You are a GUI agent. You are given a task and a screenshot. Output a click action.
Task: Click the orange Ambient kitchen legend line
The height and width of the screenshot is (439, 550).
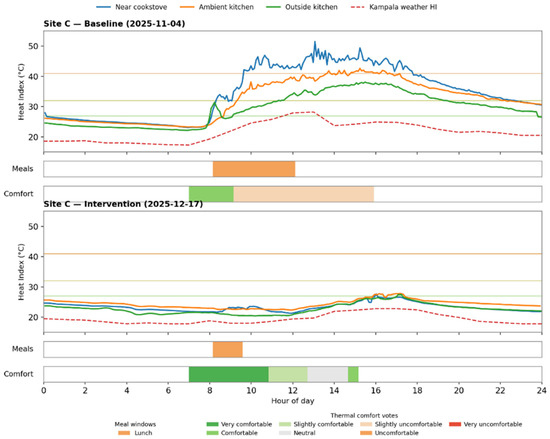(x=186, y=7)
